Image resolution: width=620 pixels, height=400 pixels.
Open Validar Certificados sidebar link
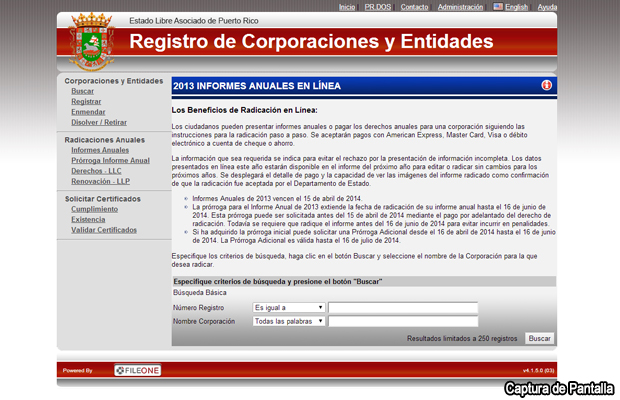point(104,230)
